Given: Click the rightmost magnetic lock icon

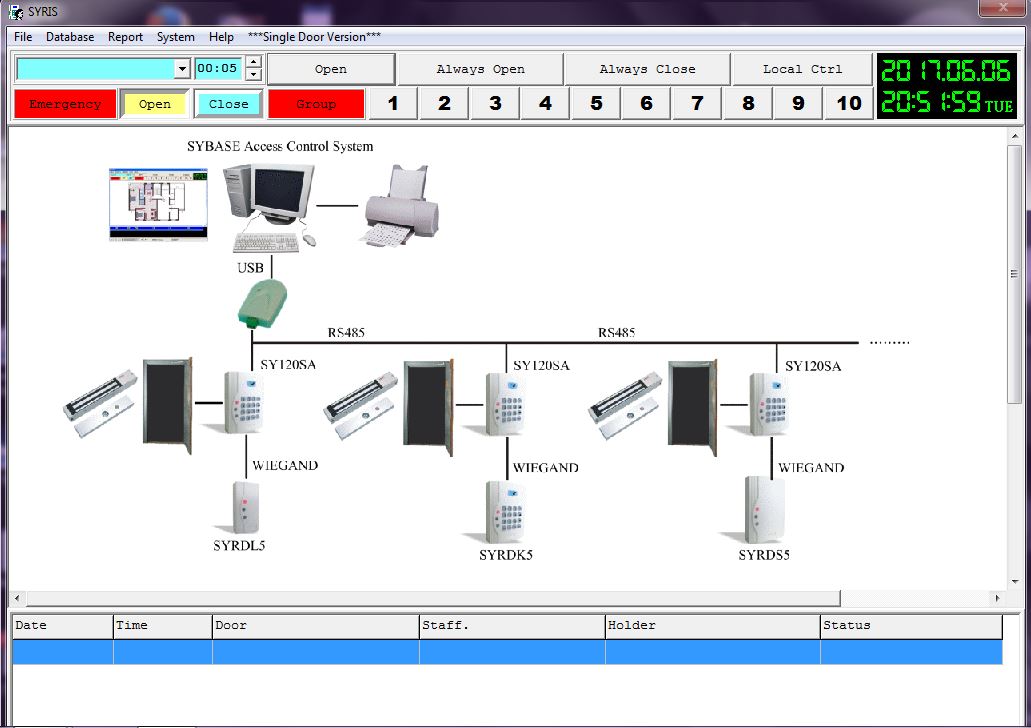Looking at the screenshot, I should [625, 406].
